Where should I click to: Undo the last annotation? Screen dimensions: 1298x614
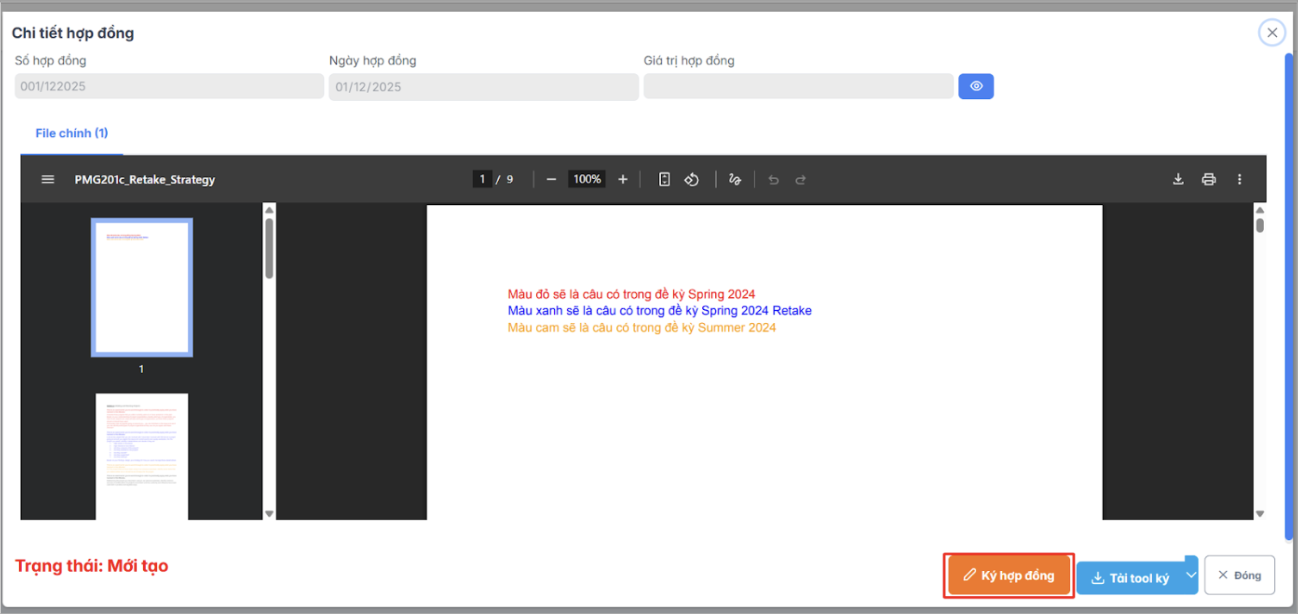772,179
